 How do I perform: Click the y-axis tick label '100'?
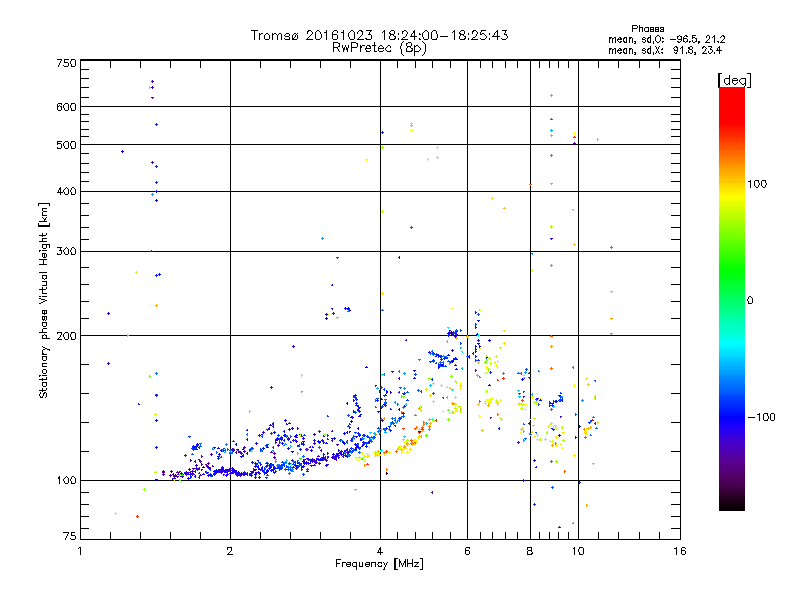click(66, 480)
